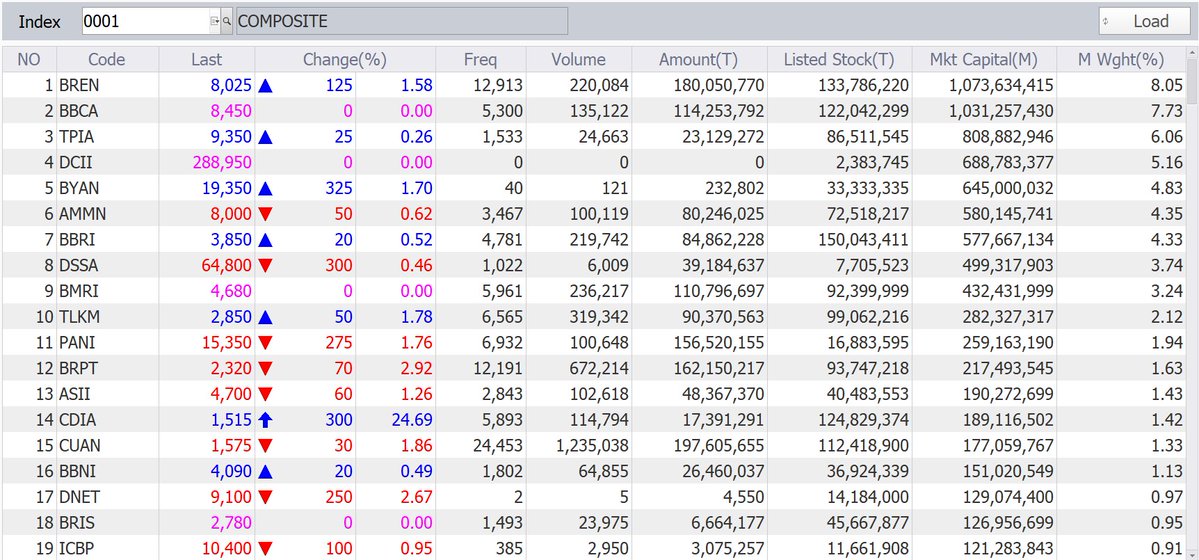Select the BYAN stock code
Image resolution: width=1199 pixels, height=560 pixels.
79,188
